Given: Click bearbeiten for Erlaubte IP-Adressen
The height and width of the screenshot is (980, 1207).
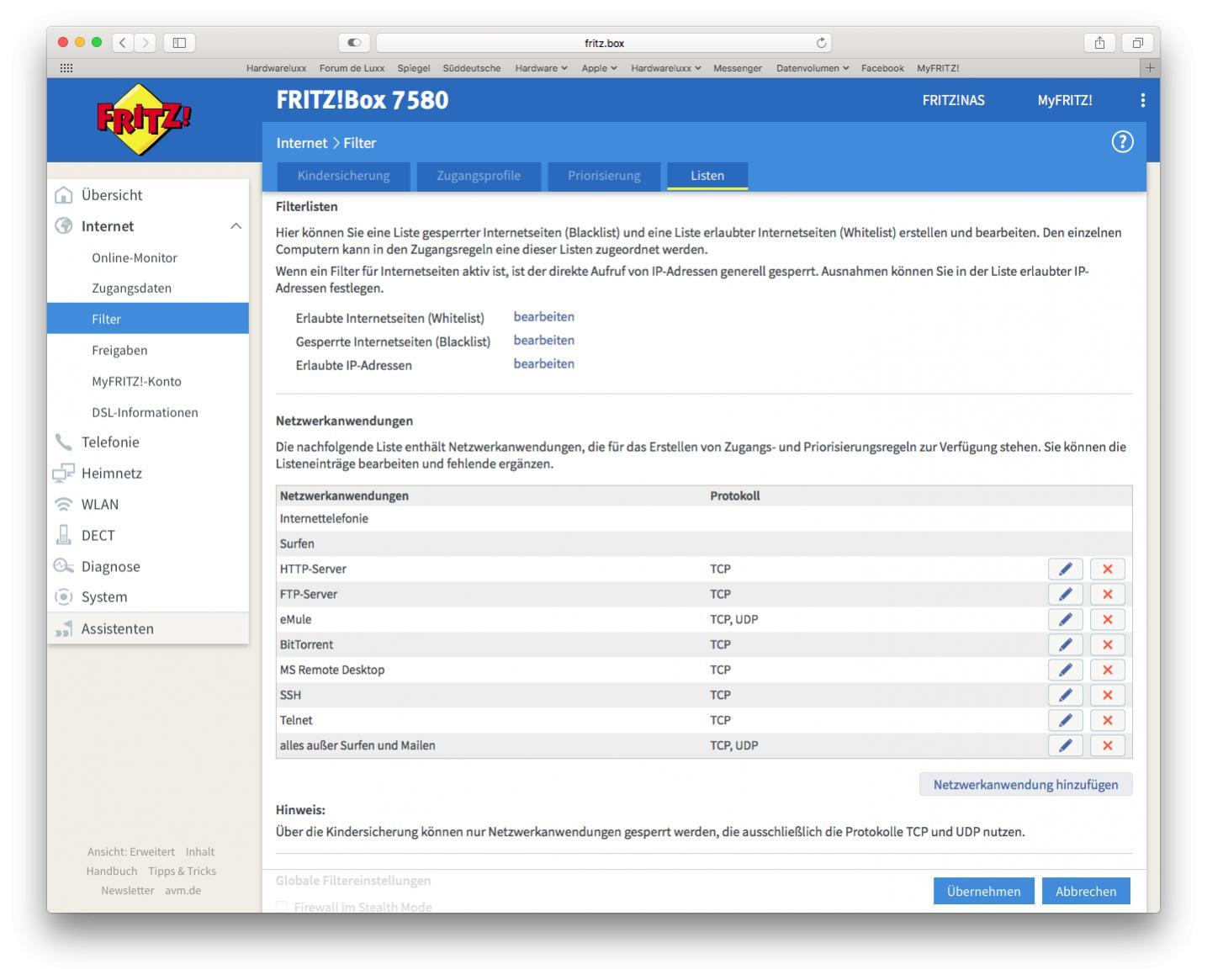Looking at the screenshot, I should [x=544, y=364].
